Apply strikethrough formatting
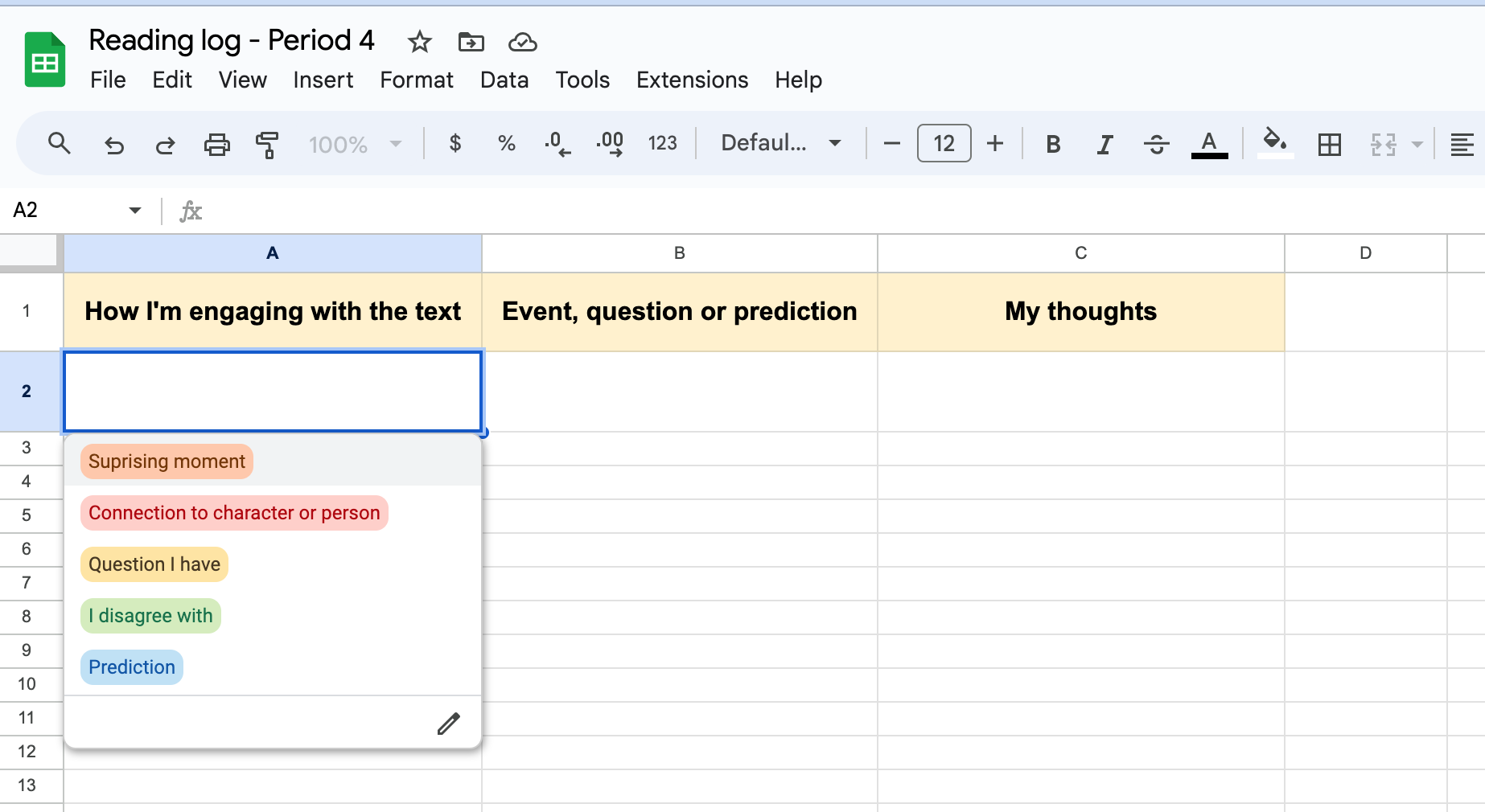This screenshot has width=1485, height=812. pyautogui.click(x=1156, y=145)
